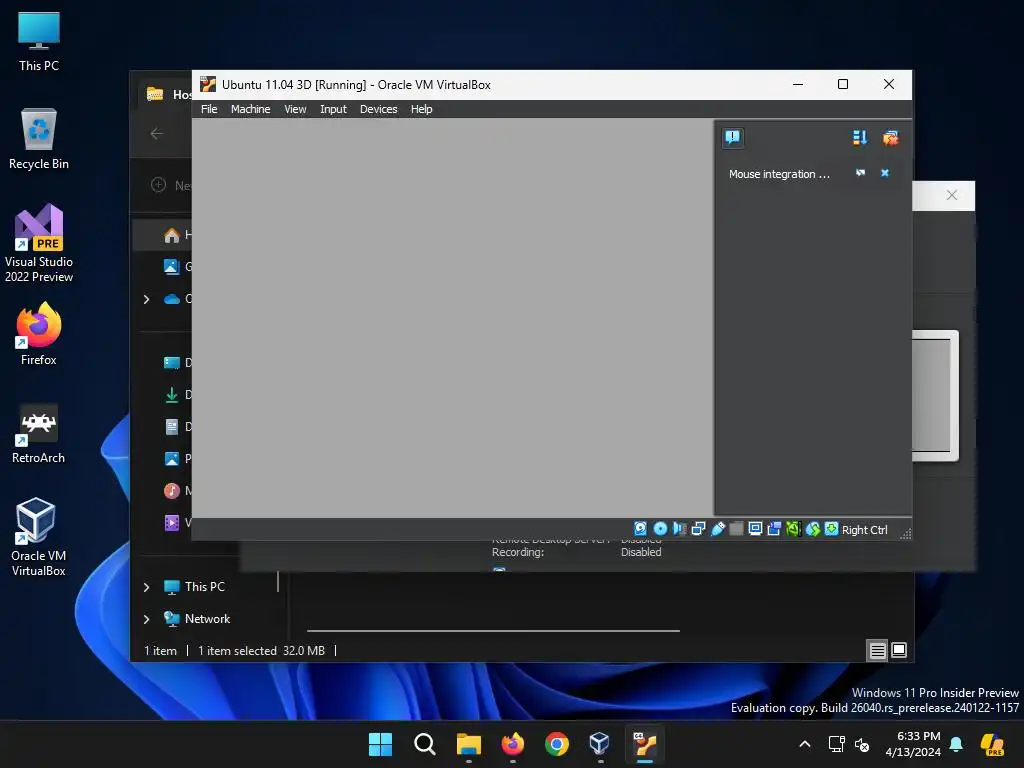
Task: Click the hard disk activity status icon
Action: [x=641, y=529]
